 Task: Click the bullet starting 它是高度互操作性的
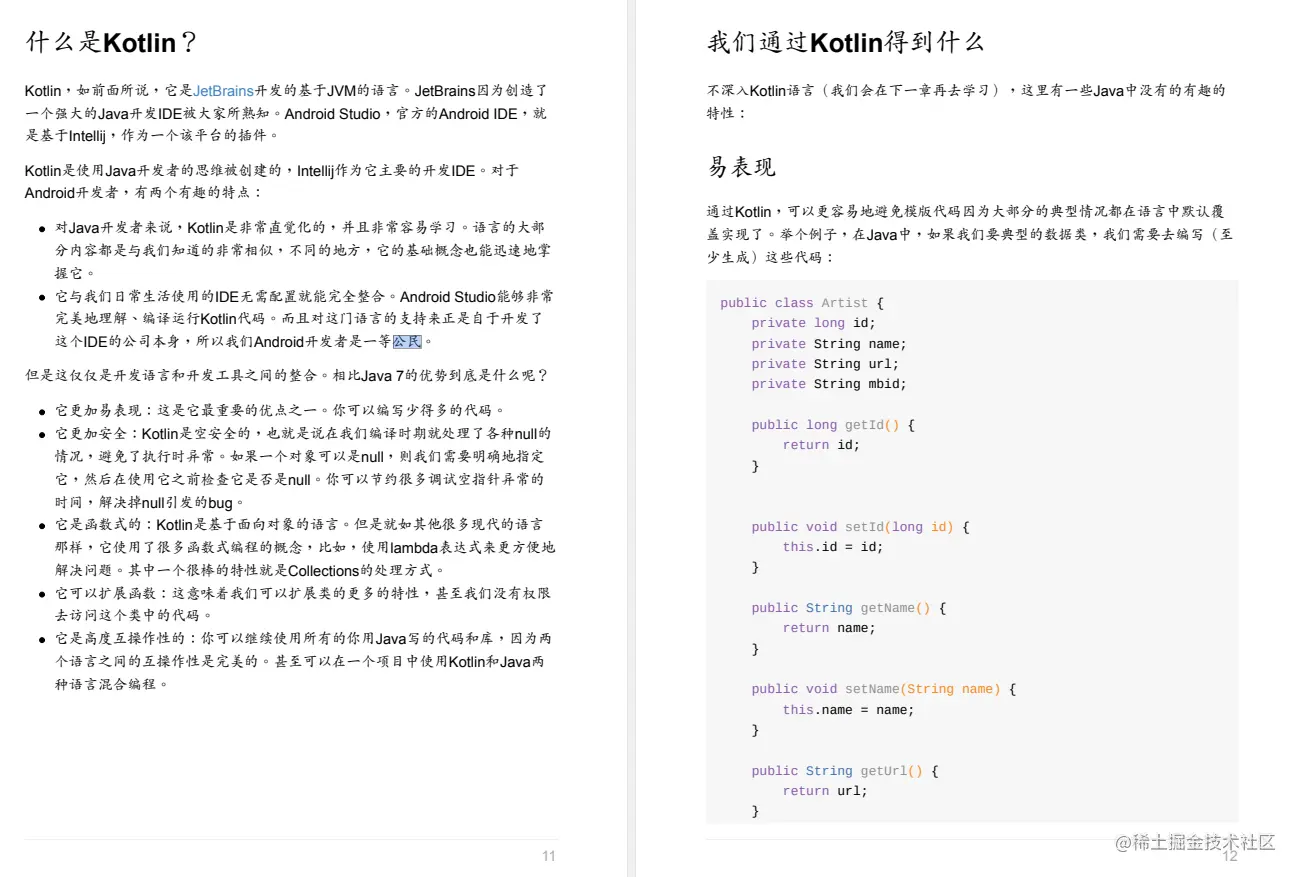(303, 661)
